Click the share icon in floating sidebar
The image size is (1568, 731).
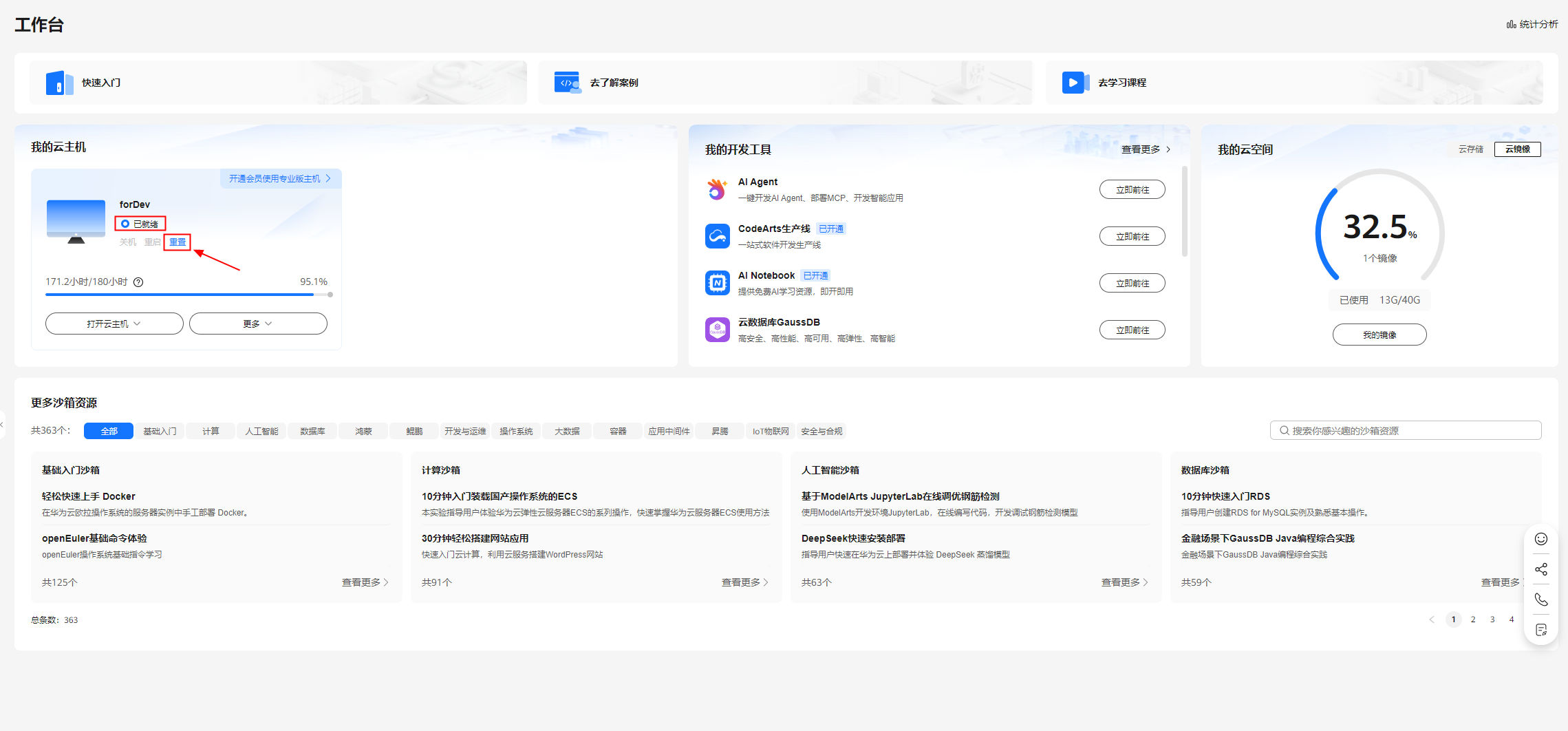point(1541,569)
